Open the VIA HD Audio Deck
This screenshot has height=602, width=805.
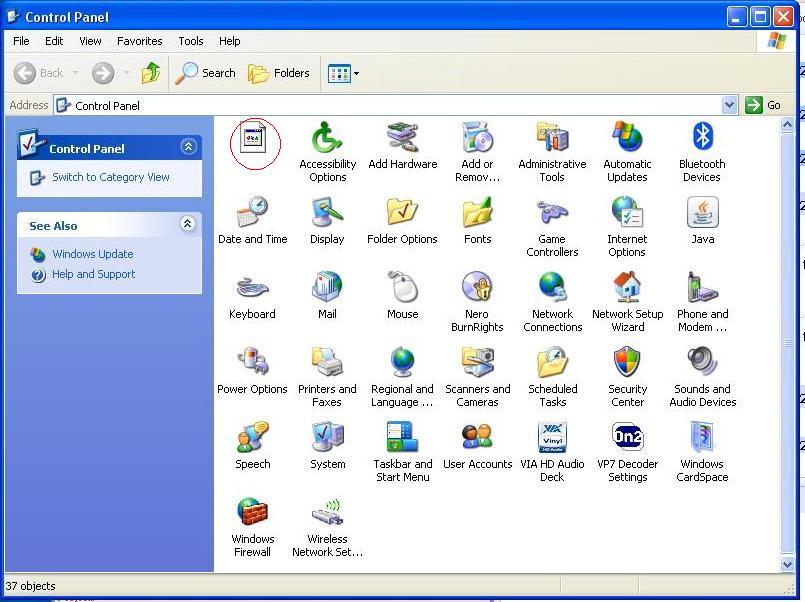tap(552, 439)
